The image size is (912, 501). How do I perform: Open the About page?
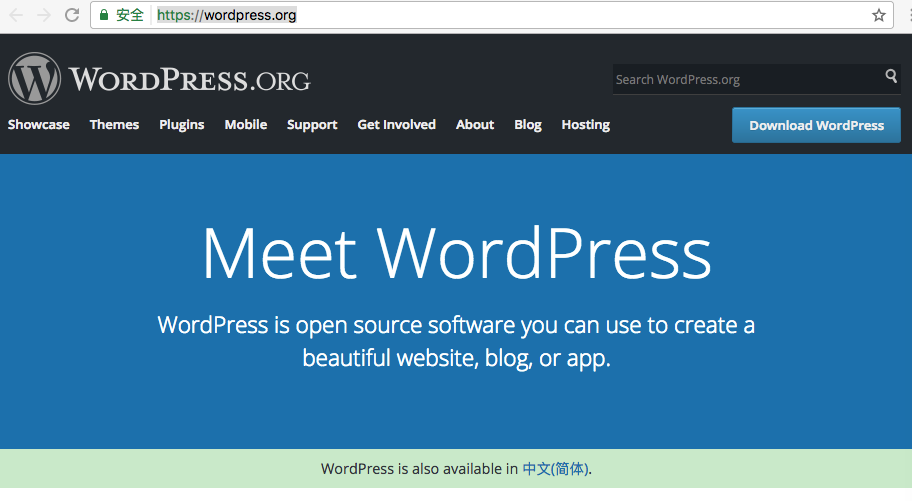coord(475,125)
